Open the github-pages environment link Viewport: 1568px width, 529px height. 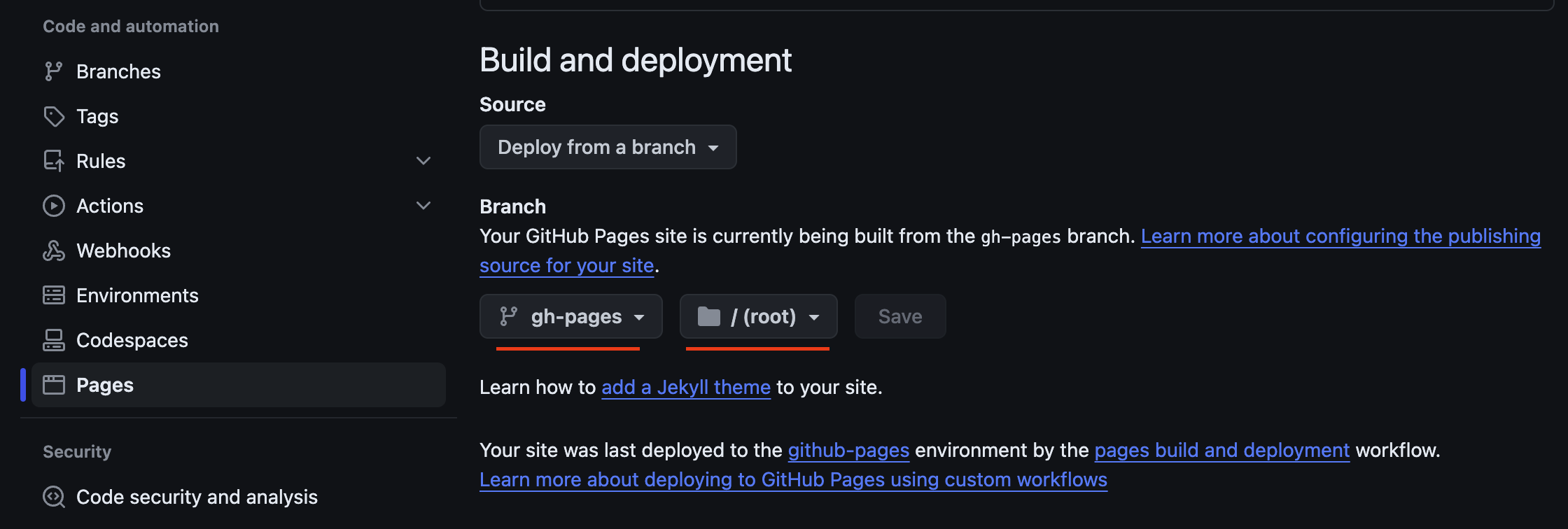[x=848, y=450]
